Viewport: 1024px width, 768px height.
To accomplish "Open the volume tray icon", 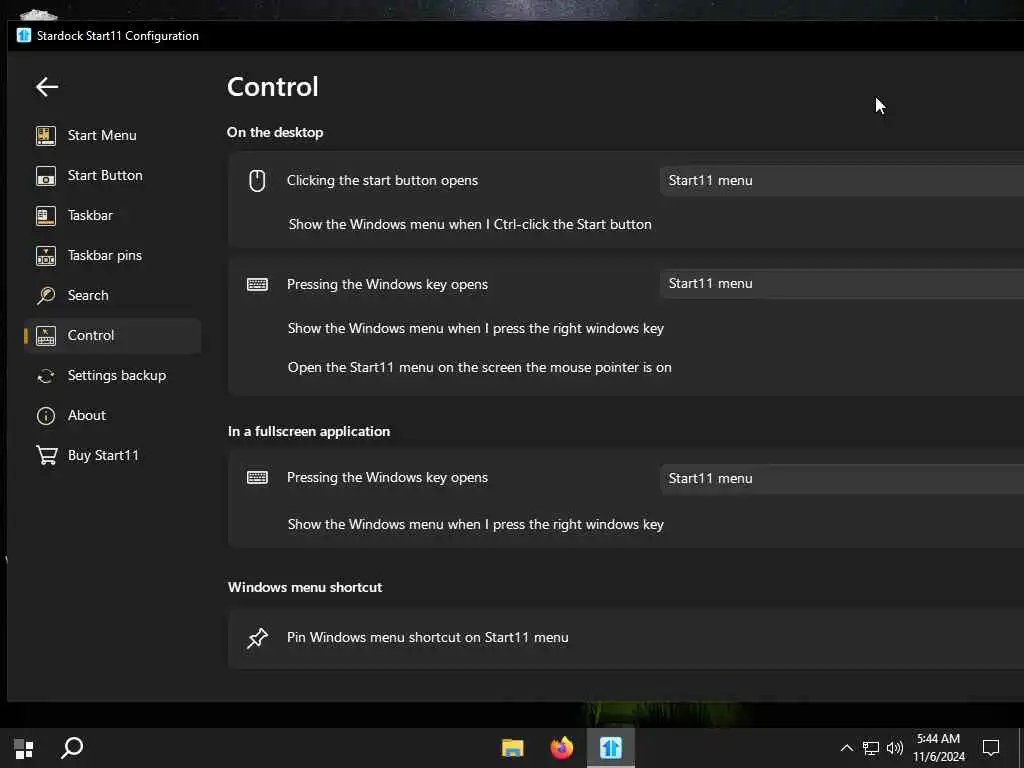I will 895,748.
